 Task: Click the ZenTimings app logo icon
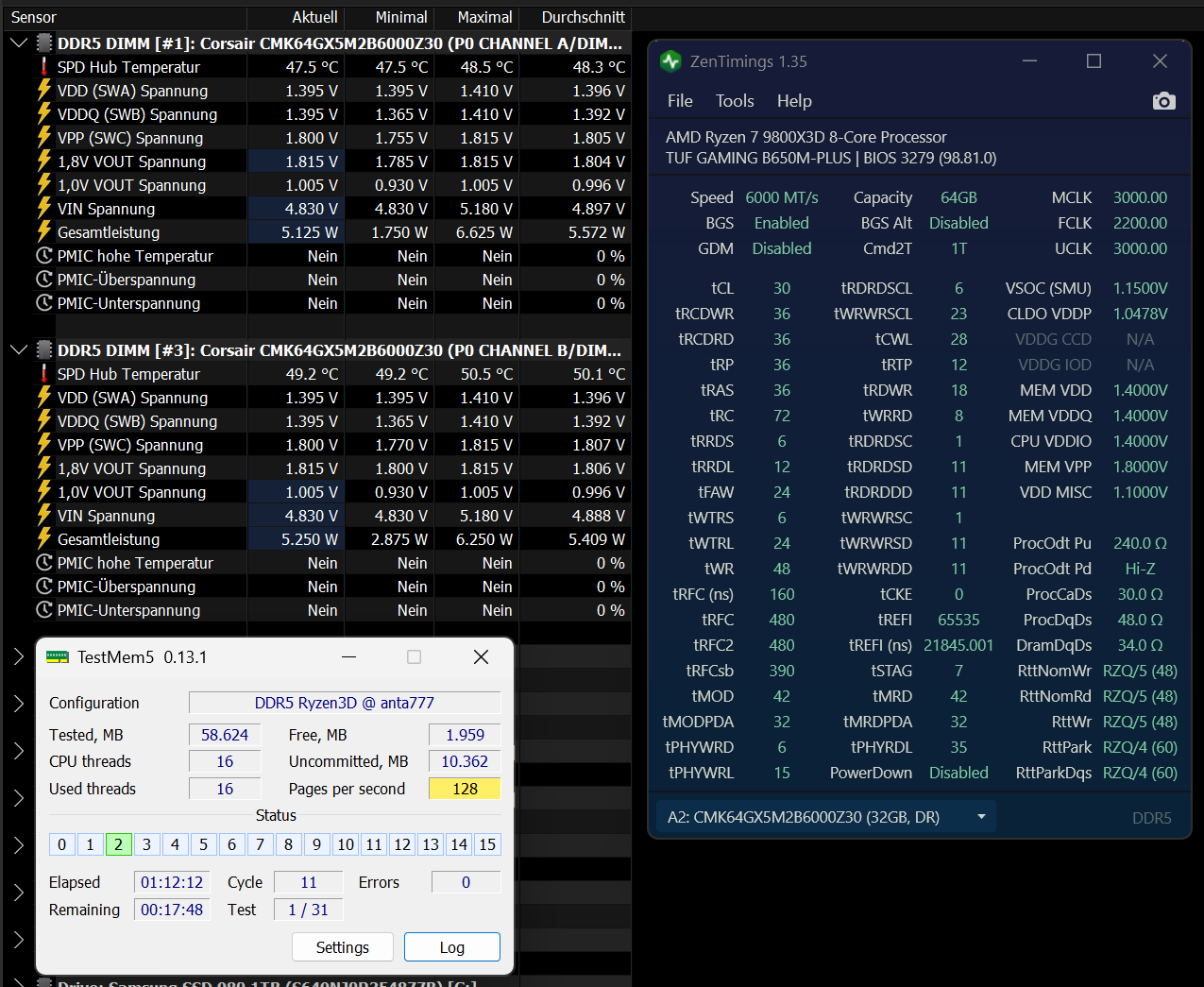[x=670, y=61]
